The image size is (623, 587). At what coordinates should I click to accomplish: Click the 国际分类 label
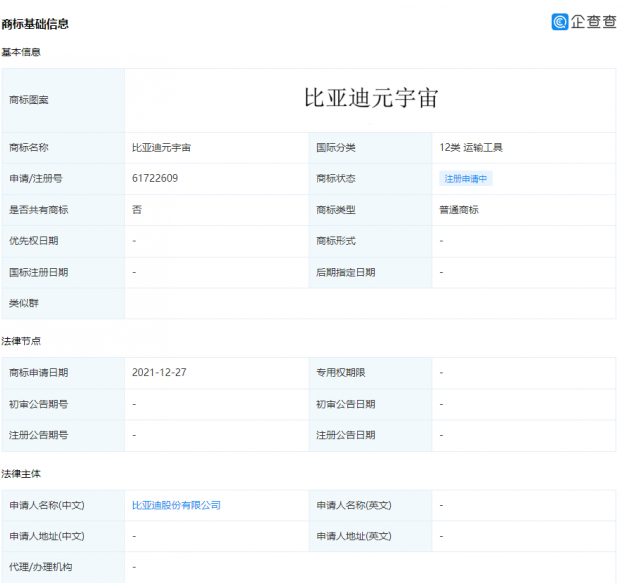[336, 147]
